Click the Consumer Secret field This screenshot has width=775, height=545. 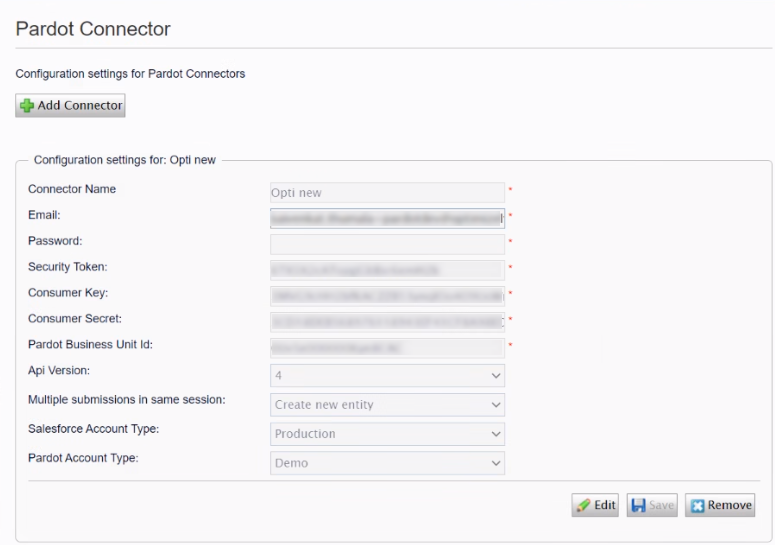click(x=388, y=322)
